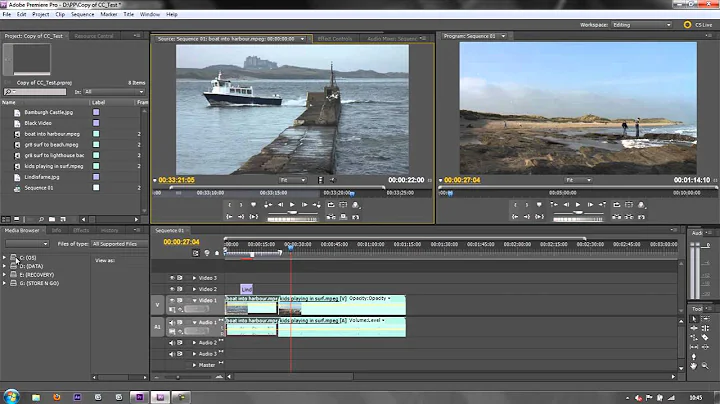This screenshot has height=404, width=720.
Task: Select the Rate Stretch tool
Action: click(694, 337)
